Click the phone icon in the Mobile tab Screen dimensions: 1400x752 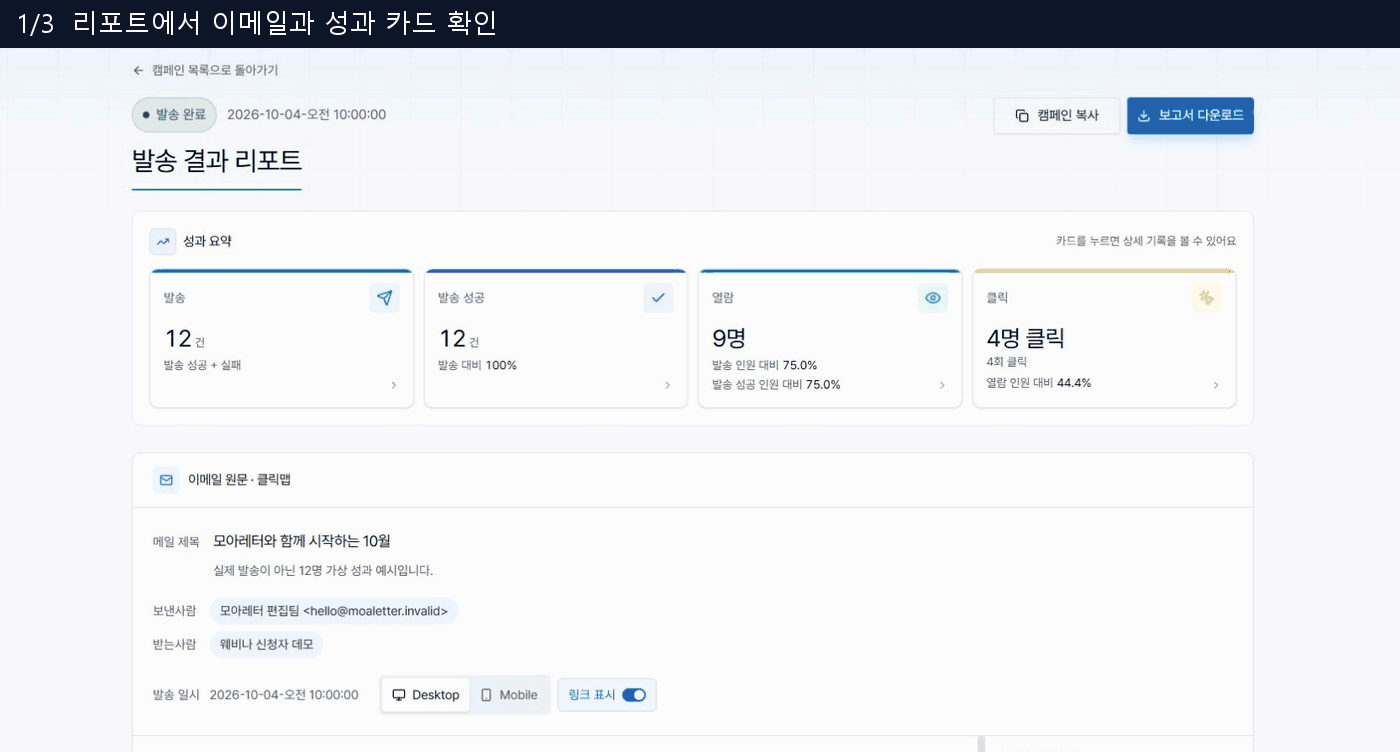point(487,695)
